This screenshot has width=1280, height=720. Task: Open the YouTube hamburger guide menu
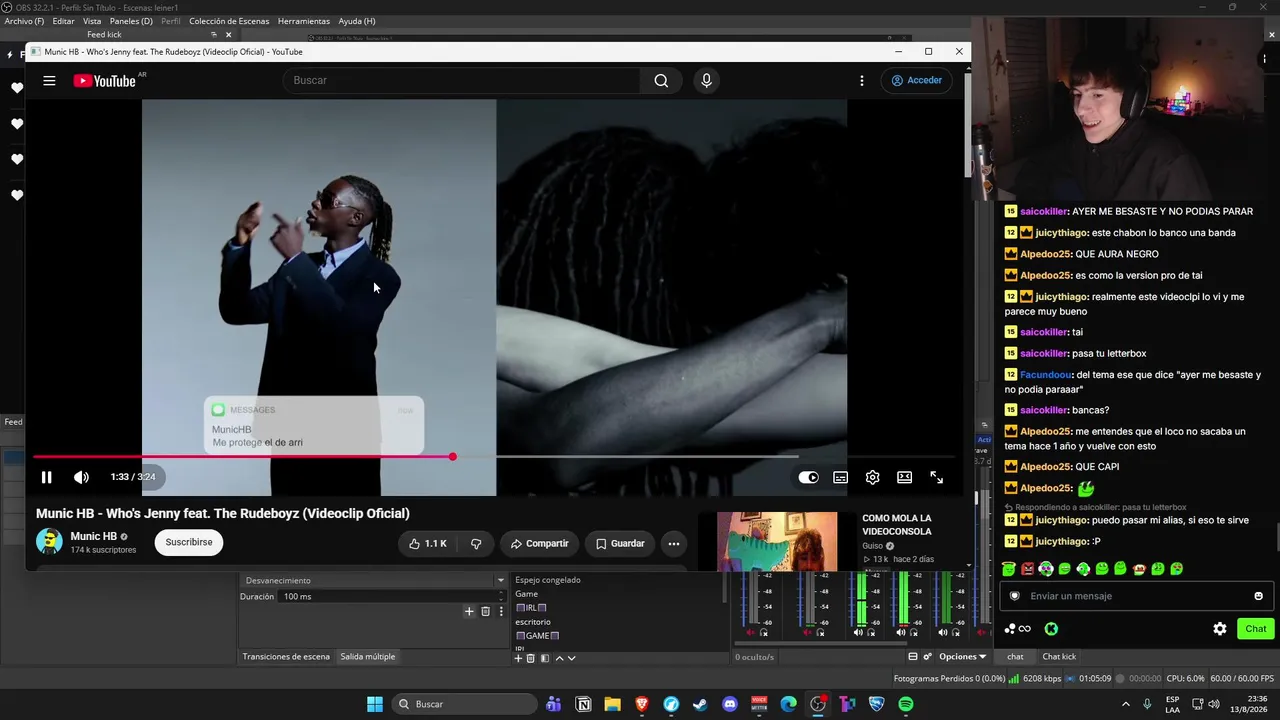click(49, 81)
